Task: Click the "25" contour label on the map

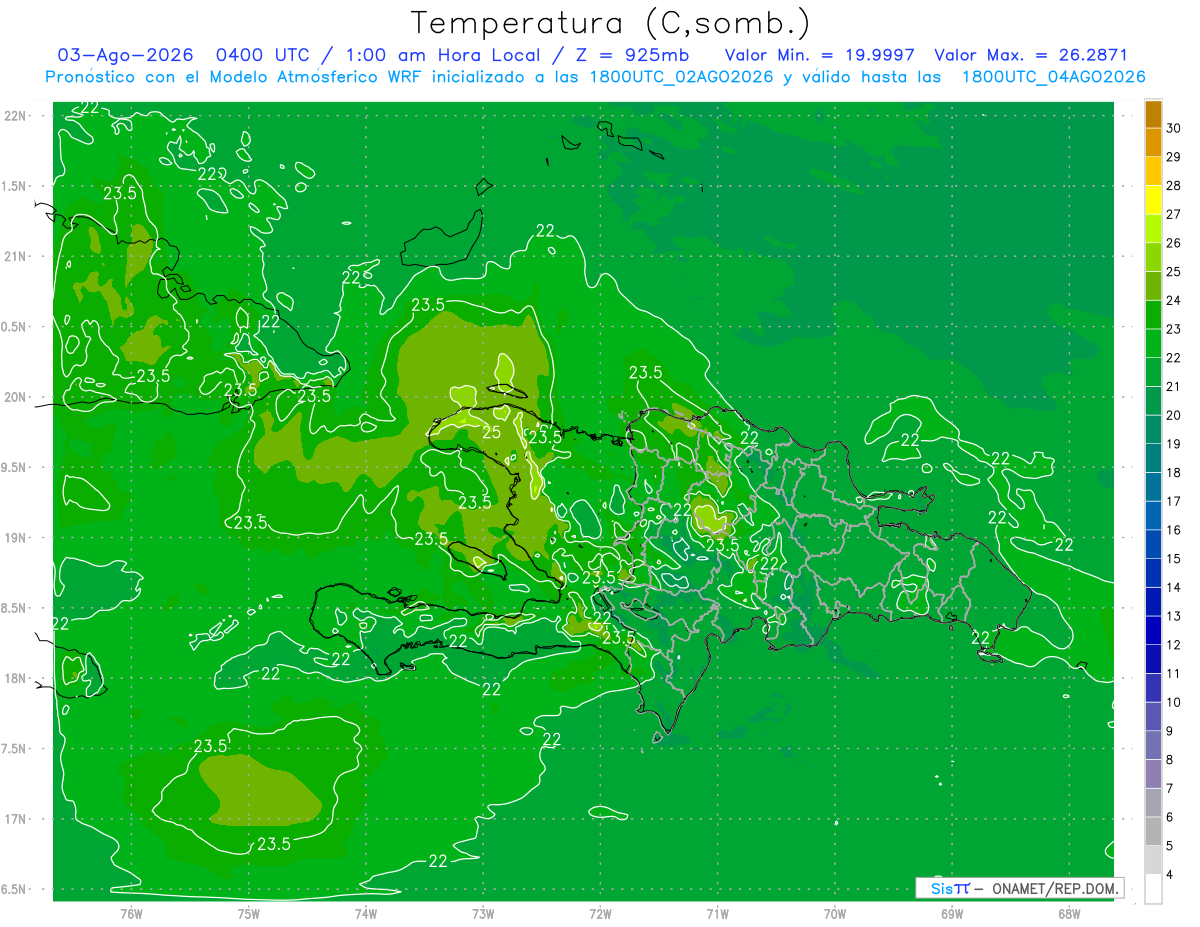Action: (491, 432)
